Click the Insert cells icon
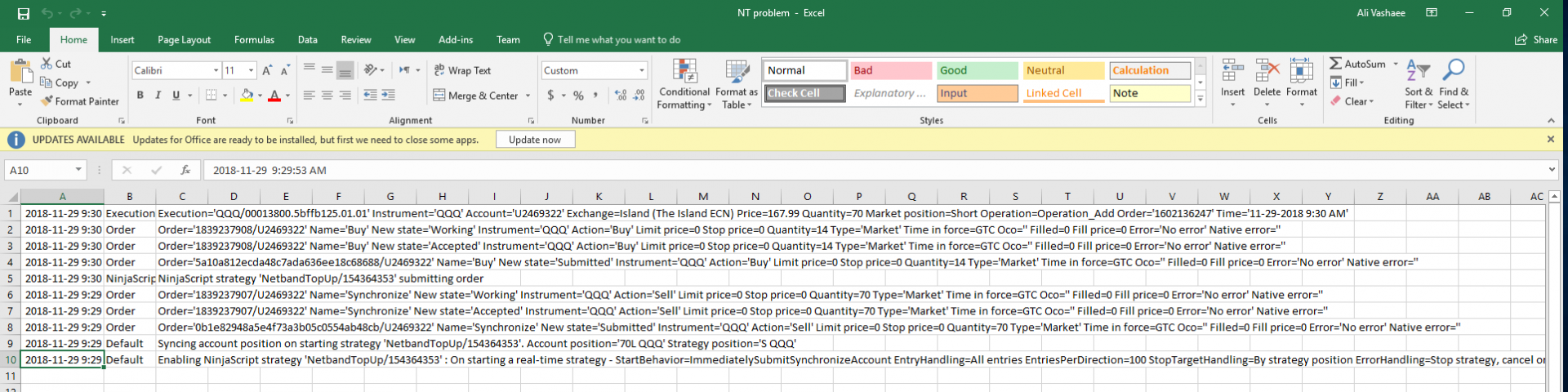Image resolution: width=1568 pixels, height=392 pixels. 1232,72
